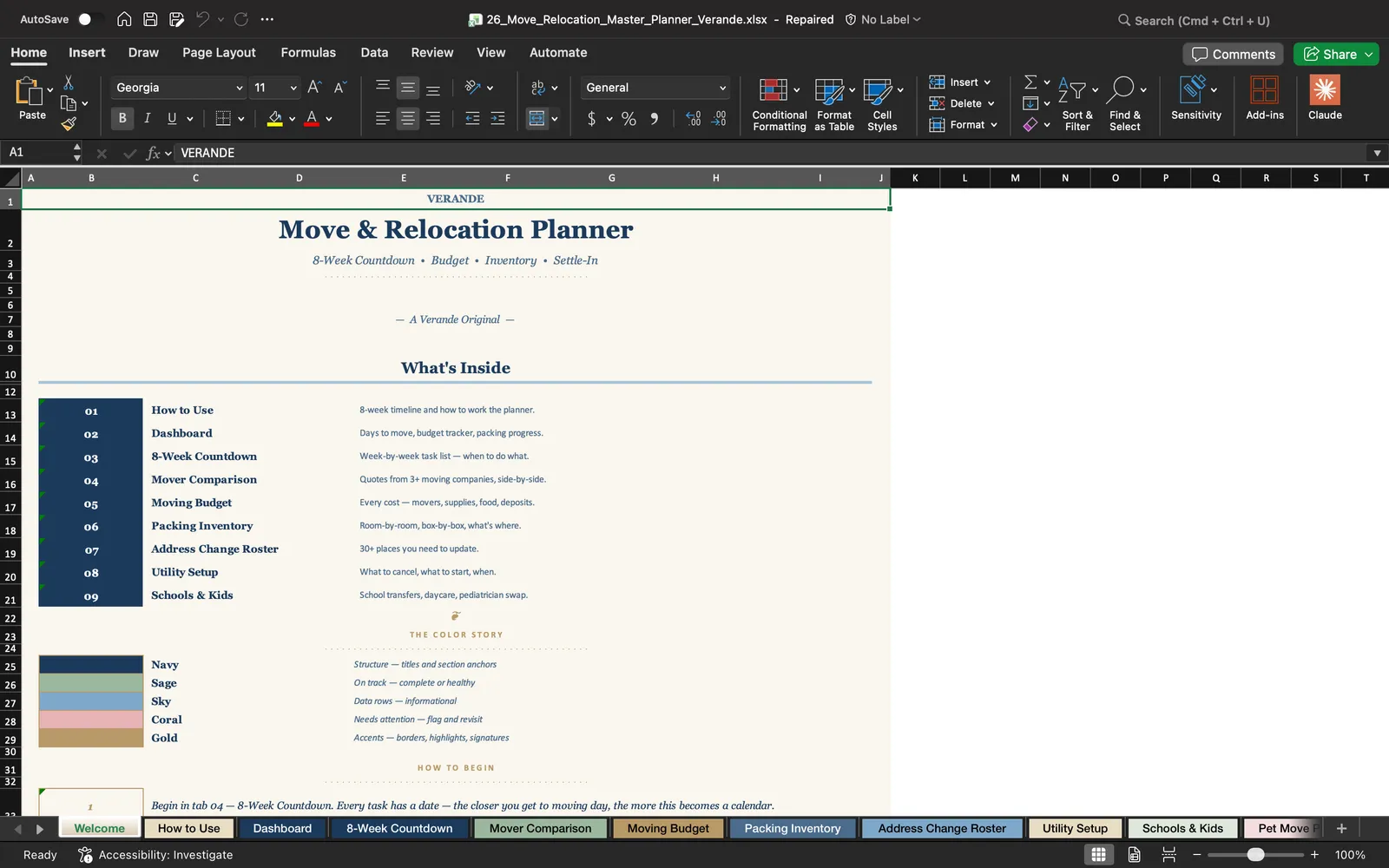
Task: Click the Claude add-in icon
Action: (x=1325, y=97)
